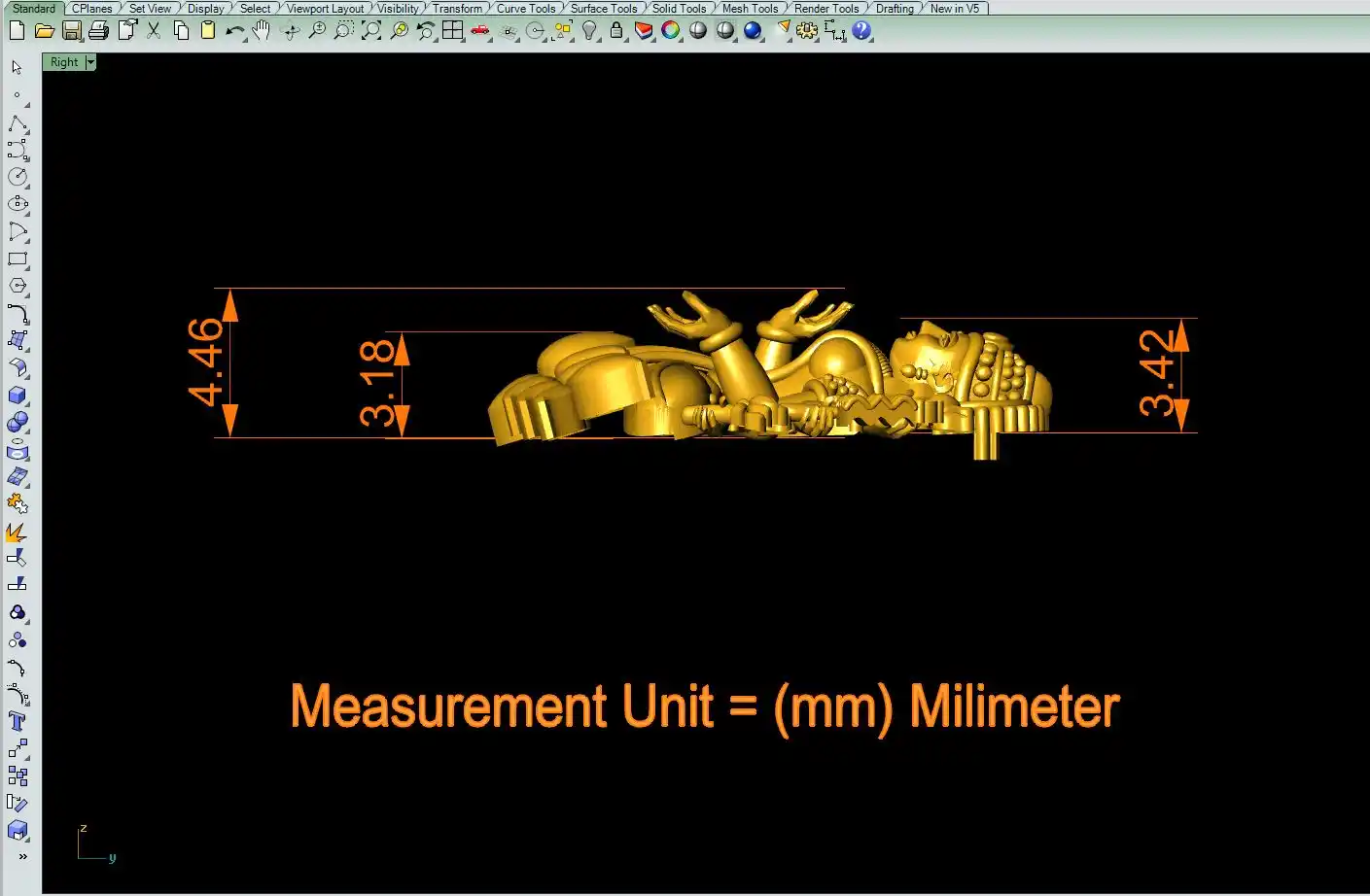Click the Right viewport title label
Viewport: 1370px width, 896px height.
[x=64, y=62]
